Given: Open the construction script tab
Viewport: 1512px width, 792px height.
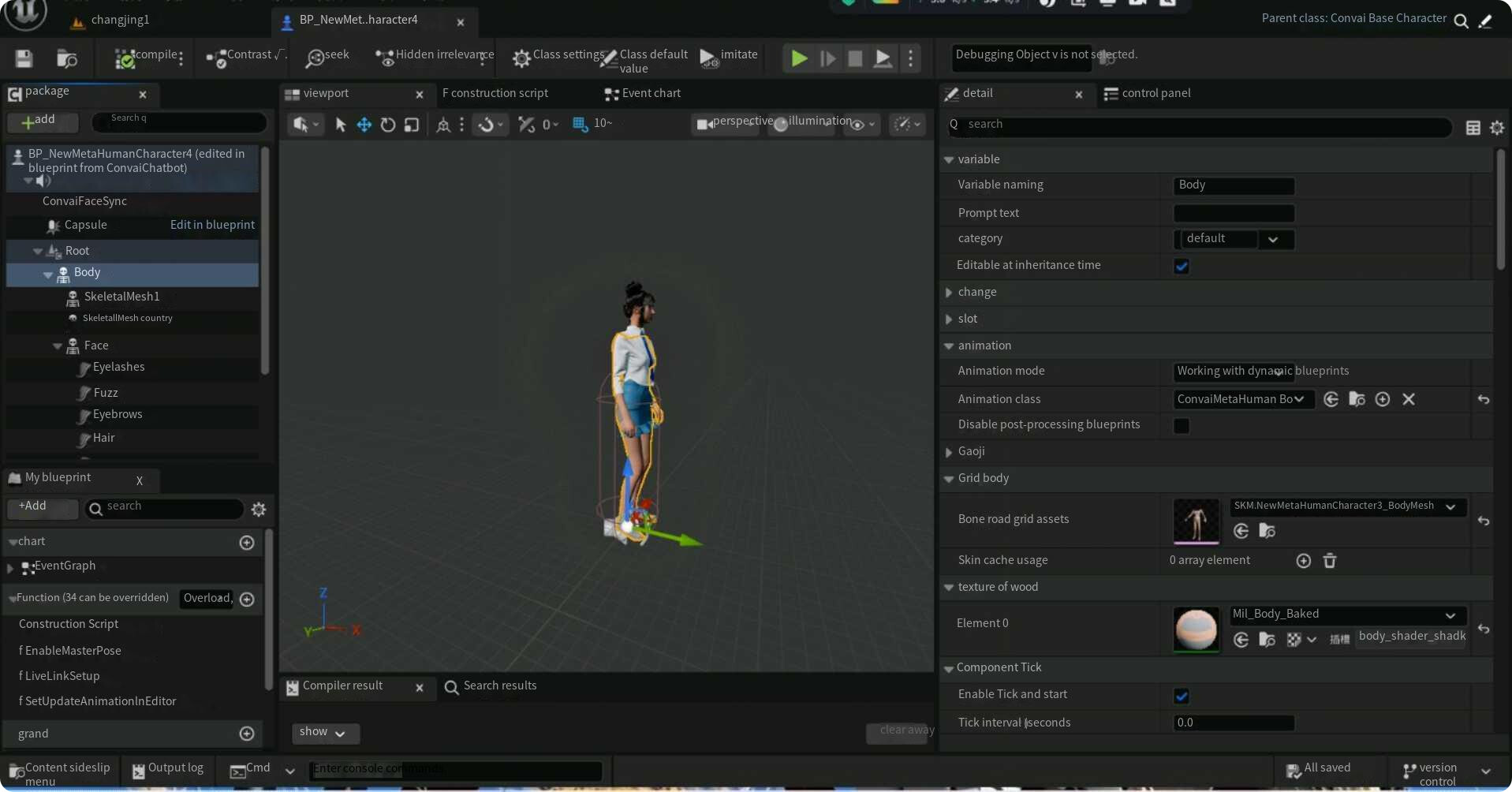Looking at the screenshot, I should 495,93.
